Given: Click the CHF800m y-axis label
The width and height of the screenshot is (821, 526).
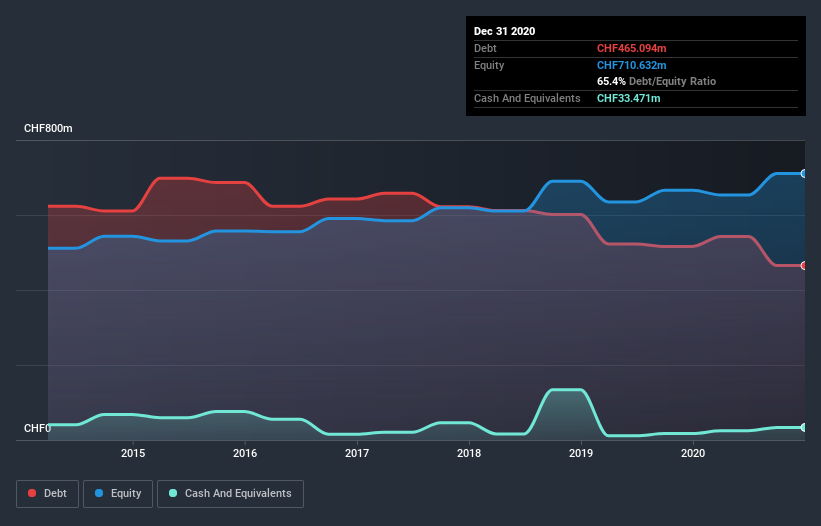Looking at the screenshot, I should [48, 128].
